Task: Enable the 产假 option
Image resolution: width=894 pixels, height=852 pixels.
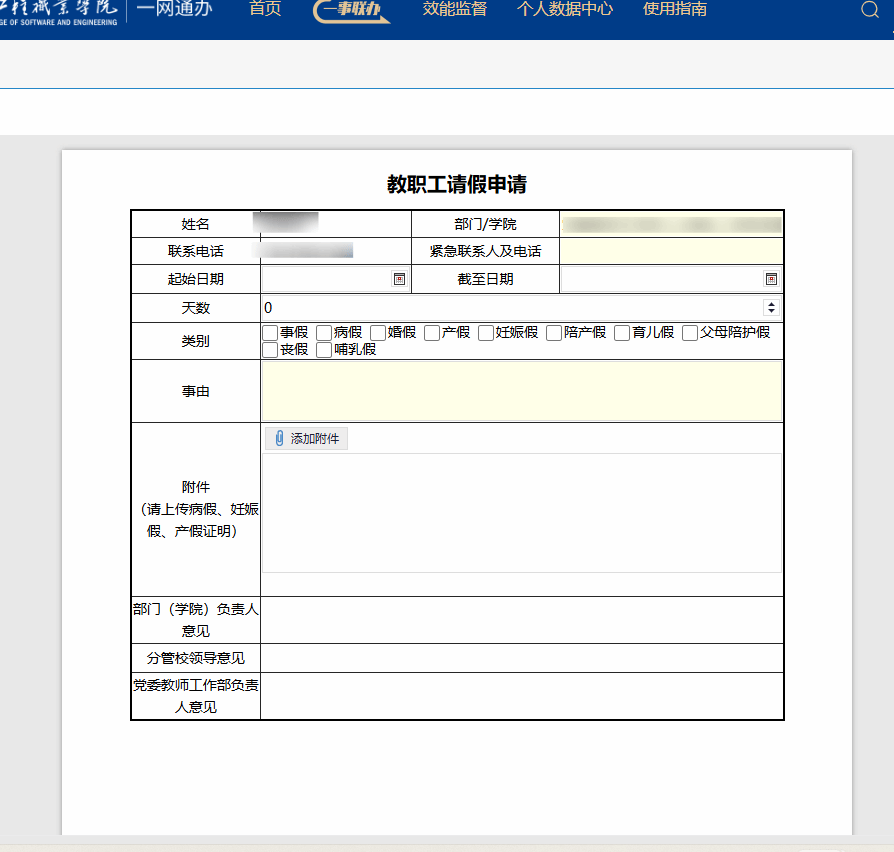Action: (432, 333)
